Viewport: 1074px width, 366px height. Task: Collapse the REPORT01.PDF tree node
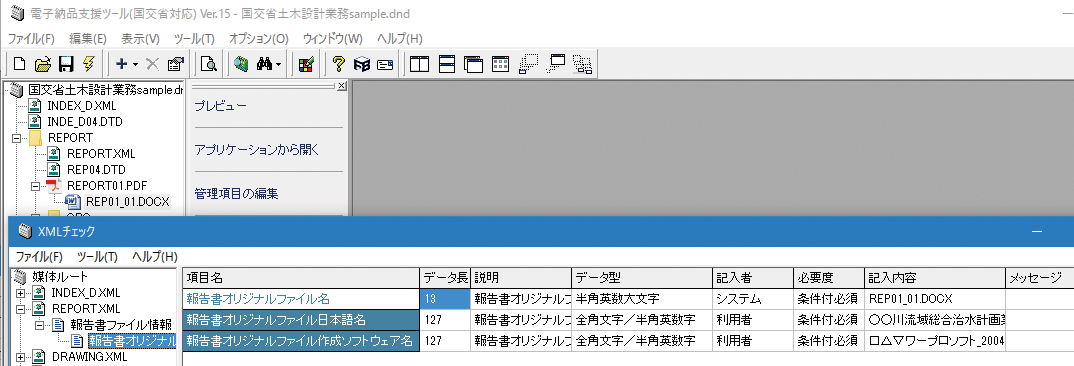coord(35,186)
